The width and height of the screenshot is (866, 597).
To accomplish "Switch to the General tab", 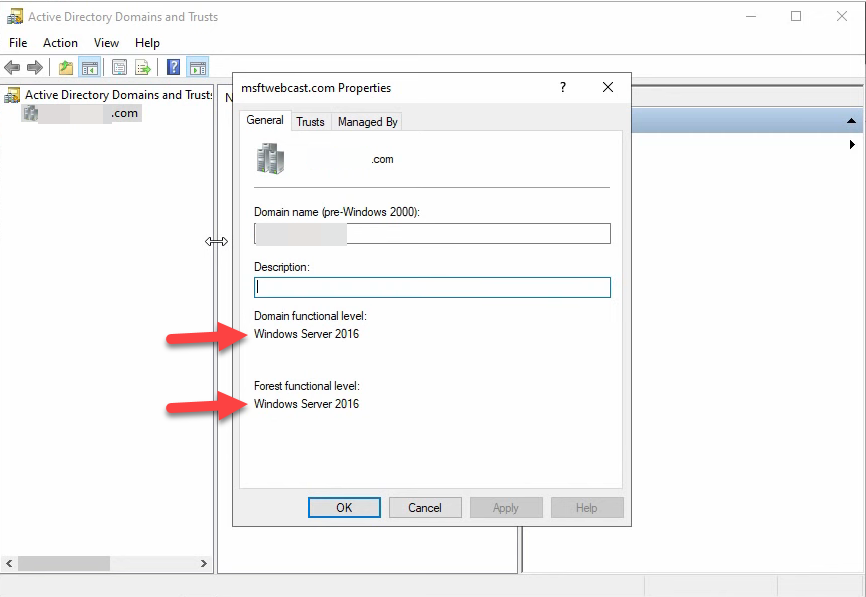I will point(265,120).
